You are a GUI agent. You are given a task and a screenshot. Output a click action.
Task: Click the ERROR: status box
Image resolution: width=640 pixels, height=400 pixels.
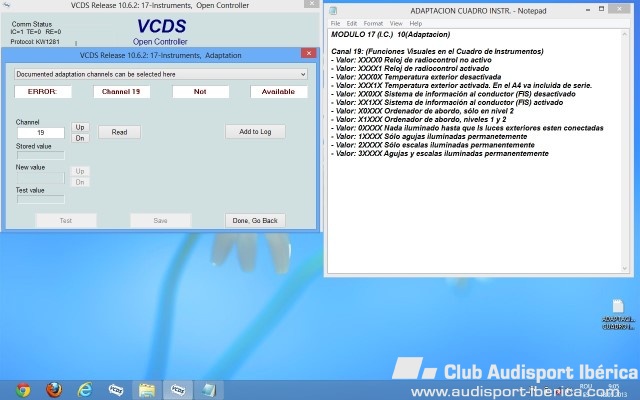pos(43,92)
